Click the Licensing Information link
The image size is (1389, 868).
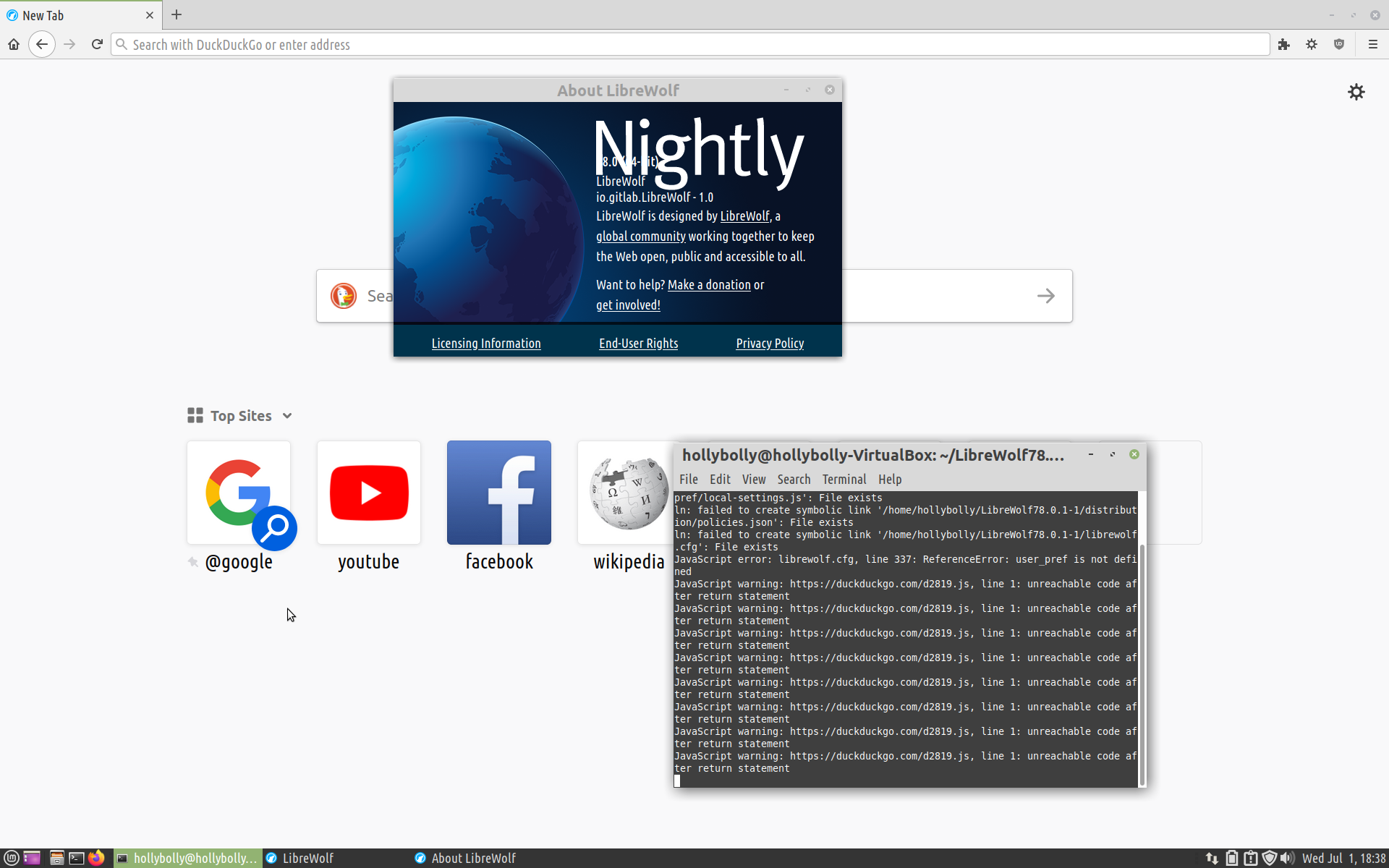click(x=486, y=344)
